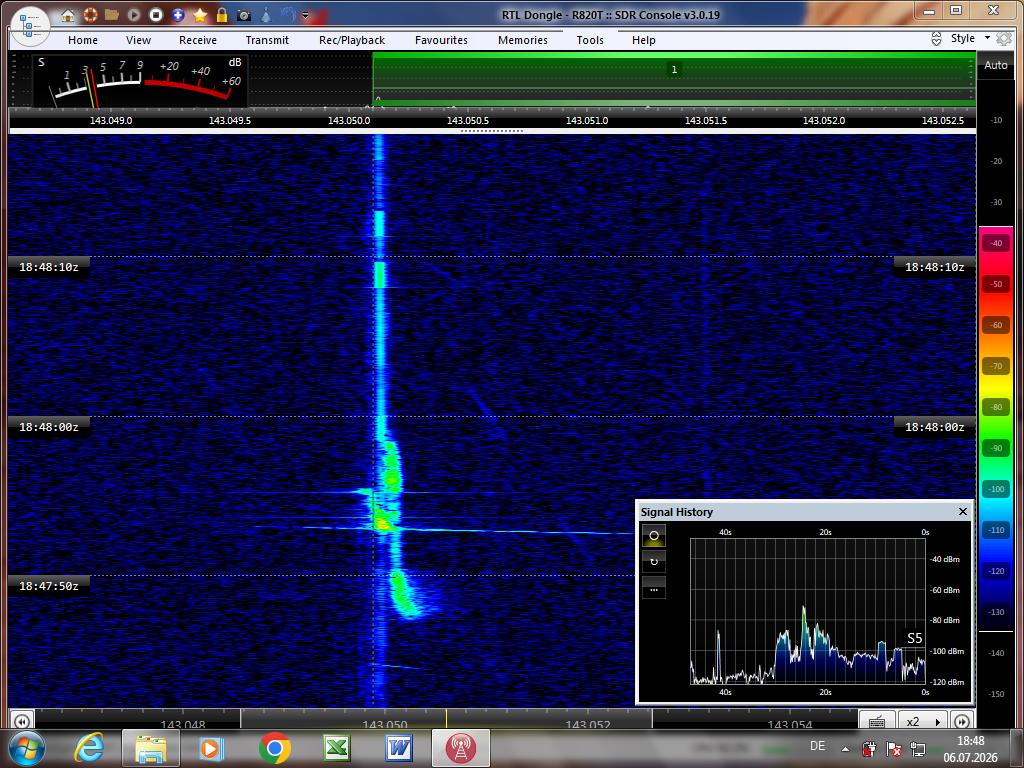Click the taskbar clock showing 18:48
The image size is (1024, 768).
point(970,749)
